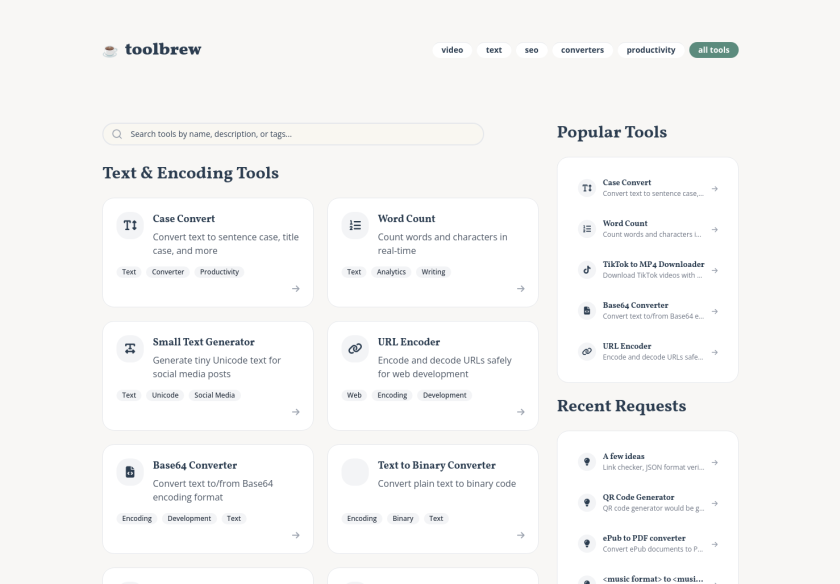Switch to the seo category tab

531,50
